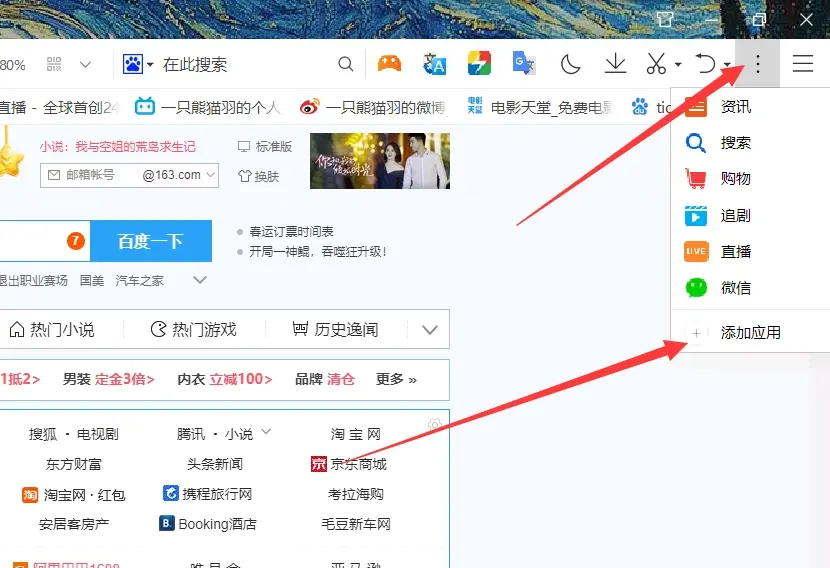Open the hamburger main menu
The width and height of the screenshot is (830, 568).
tap(802, 64)
